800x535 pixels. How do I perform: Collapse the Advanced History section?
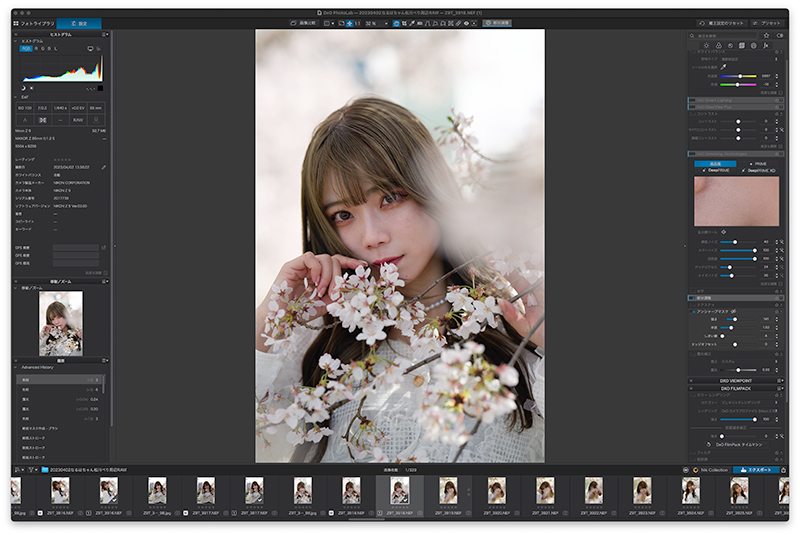pyautogui.click(x=16, y=367)
